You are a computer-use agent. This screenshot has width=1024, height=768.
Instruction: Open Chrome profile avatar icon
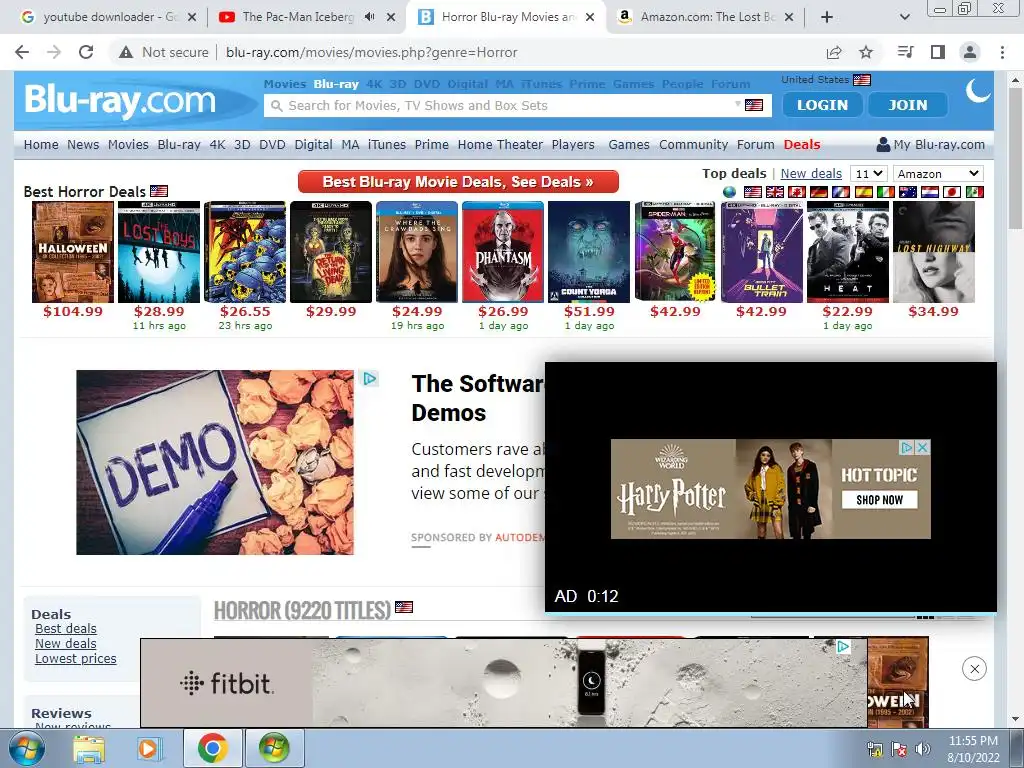pyautogui.click(x=970, y=52)
